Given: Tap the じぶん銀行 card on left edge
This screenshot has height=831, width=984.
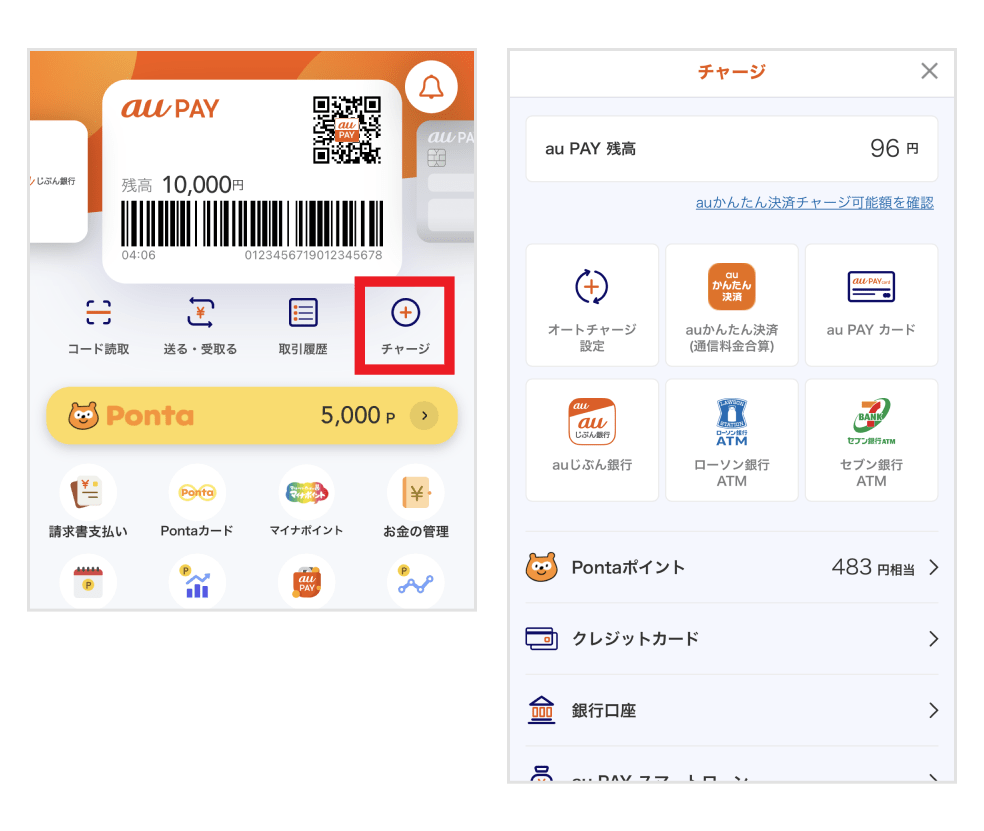Looking at the screenshot, I should point(58,181).
